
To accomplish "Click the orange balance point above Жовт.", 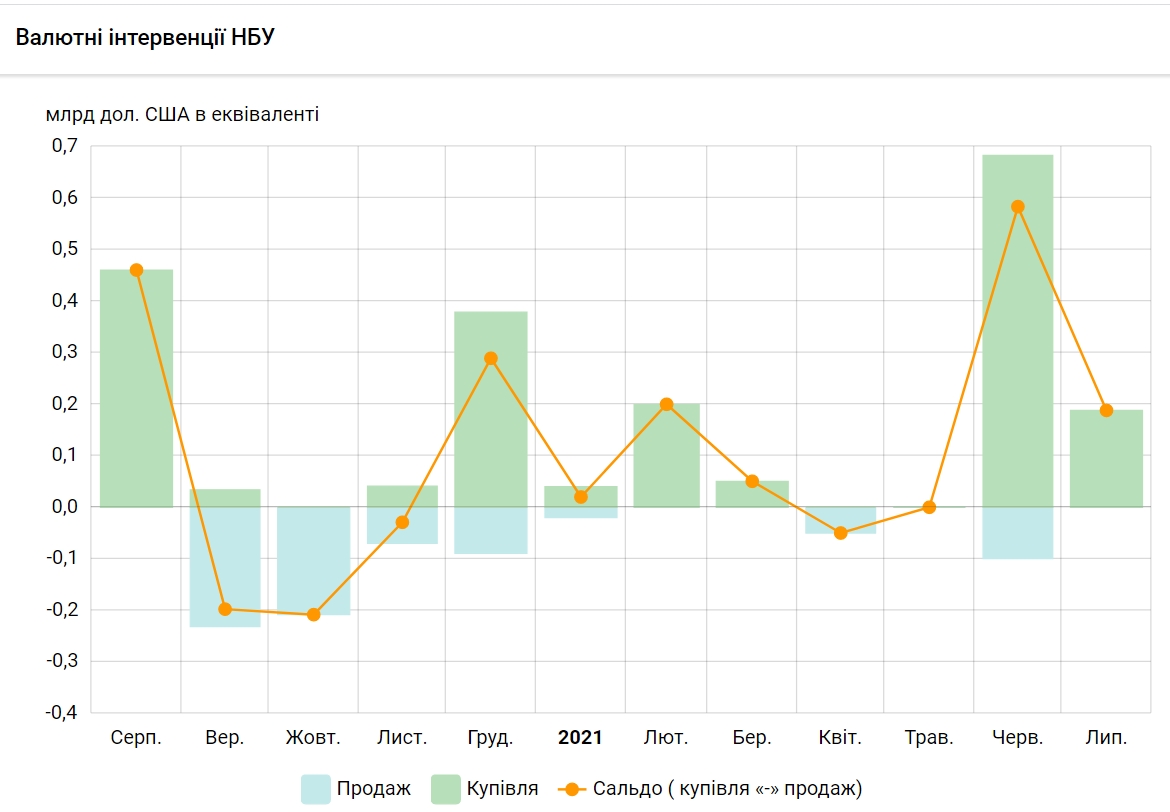I will 314,614.
